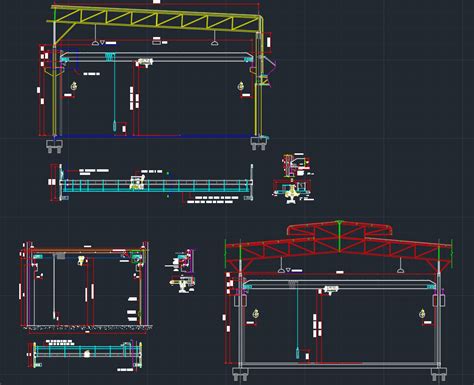Click the hatched ground line of the small section
Screen dimensions: 474x385
click(x=88, y=328)
